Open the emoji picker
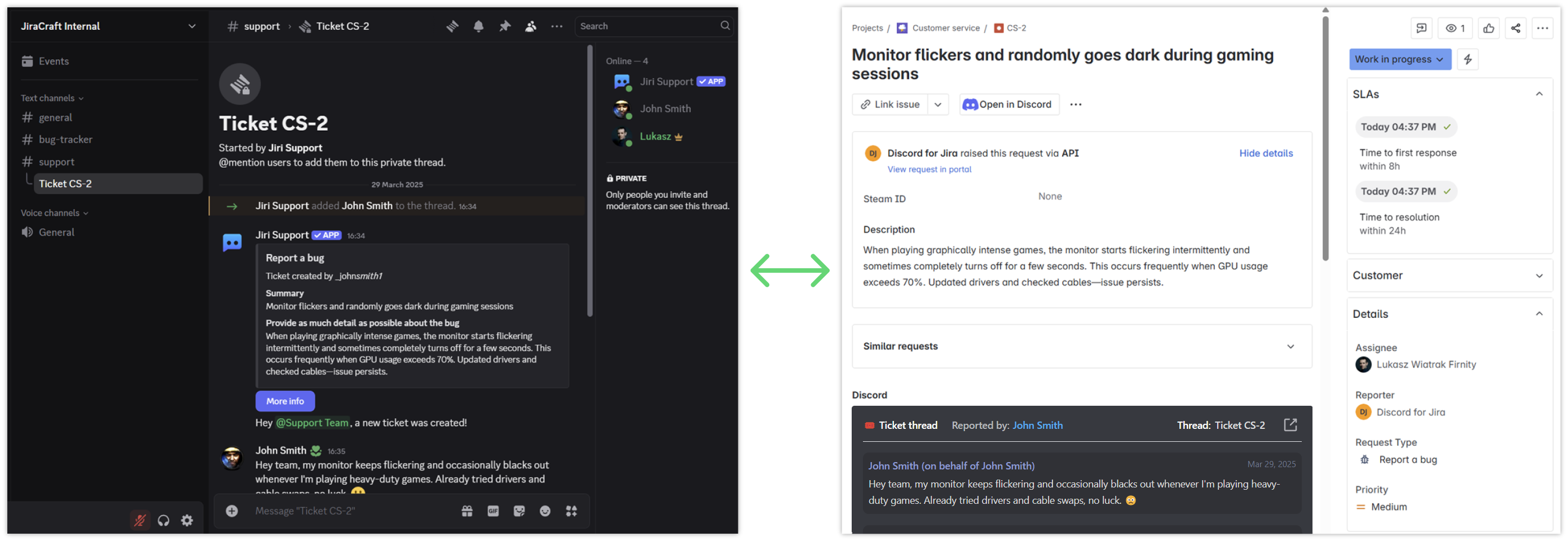Screen dimensions: 1568x541 pos(545,511)
